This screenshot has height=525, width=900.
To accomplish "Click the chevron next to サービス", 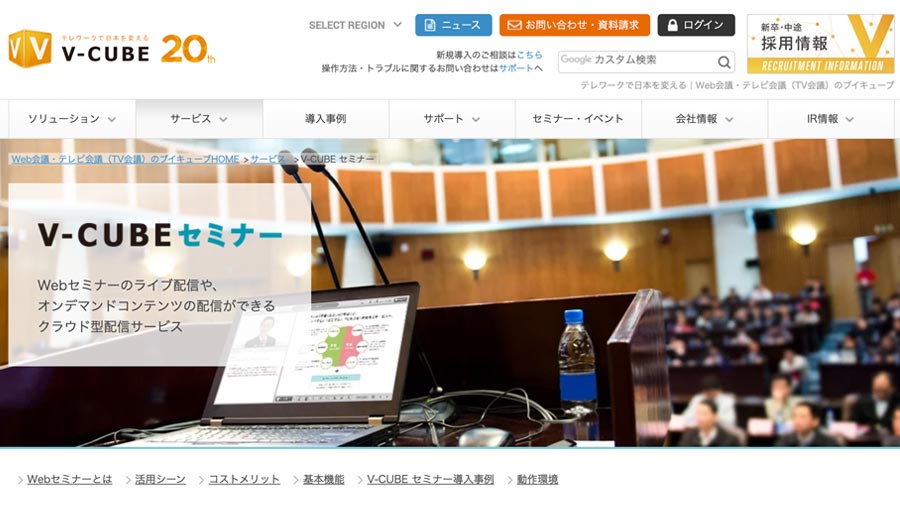I will pos(223,119).
